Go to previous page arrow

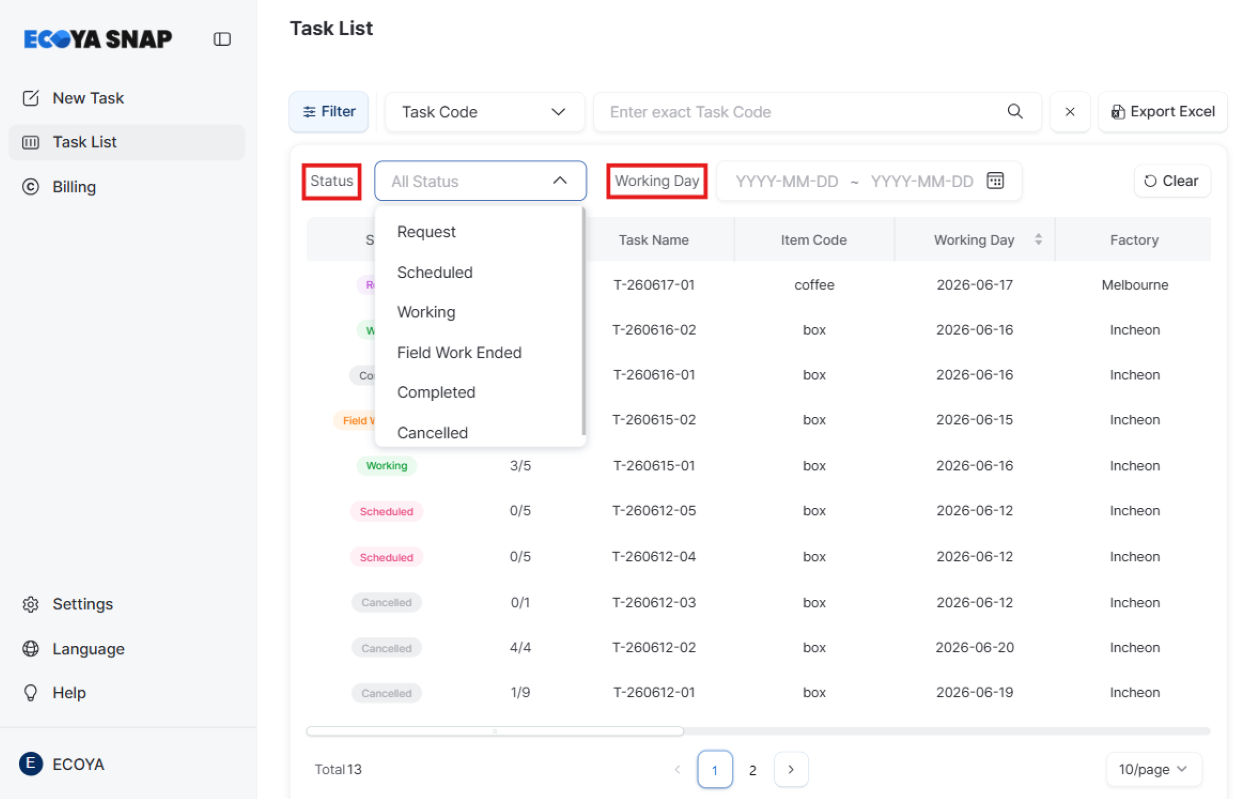click(677, 770)
